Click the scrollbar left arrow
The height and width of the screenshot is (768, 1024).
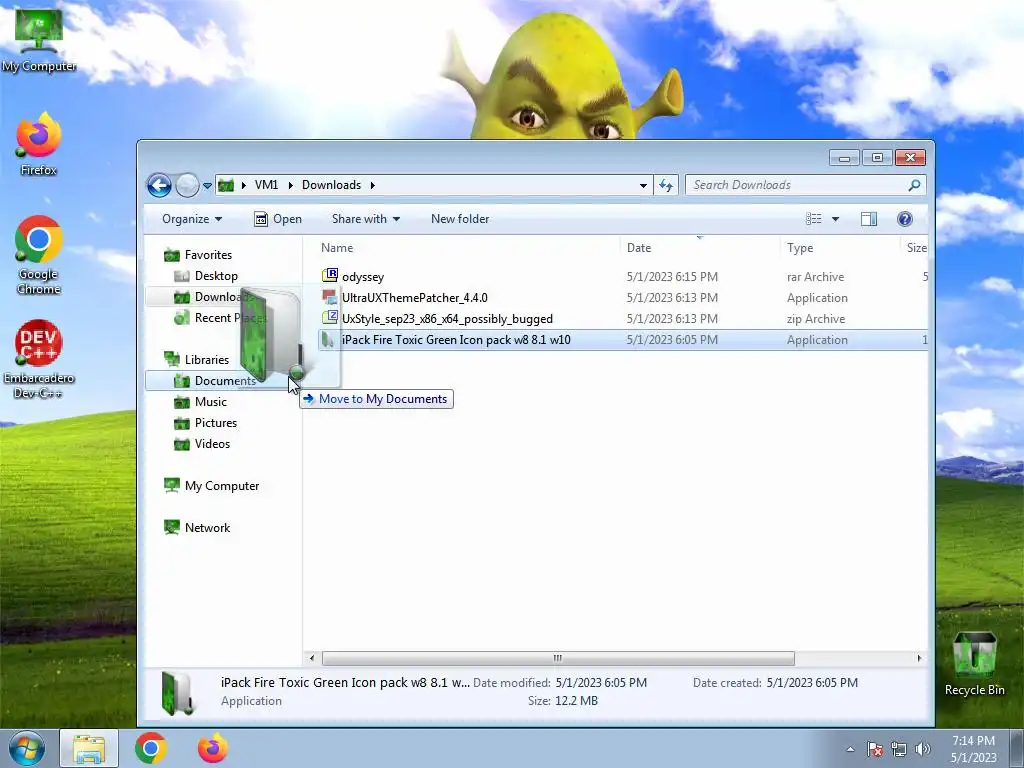tap(312, 658)
